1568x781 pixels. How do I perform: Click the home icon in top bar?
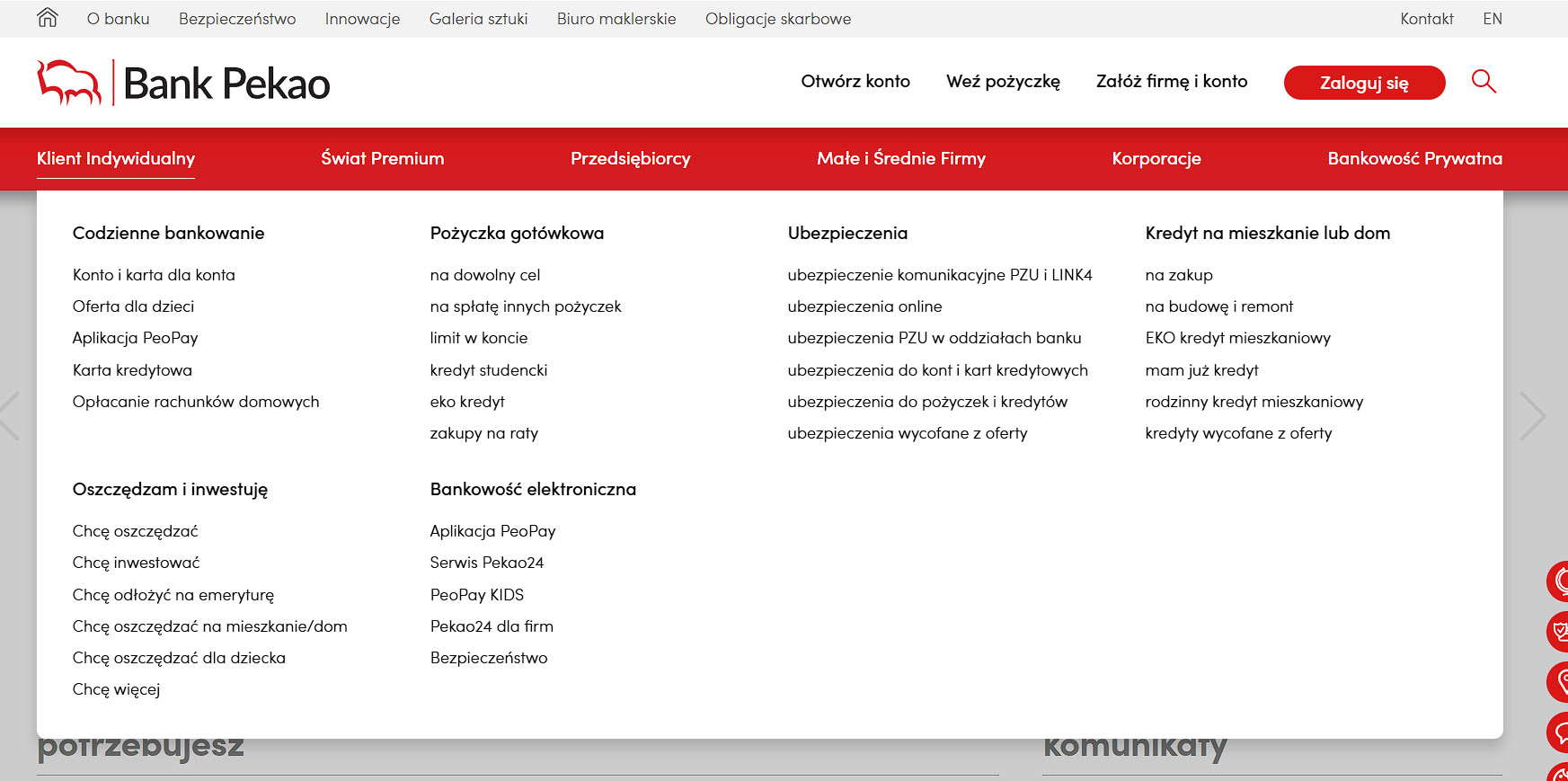[48, 18]
